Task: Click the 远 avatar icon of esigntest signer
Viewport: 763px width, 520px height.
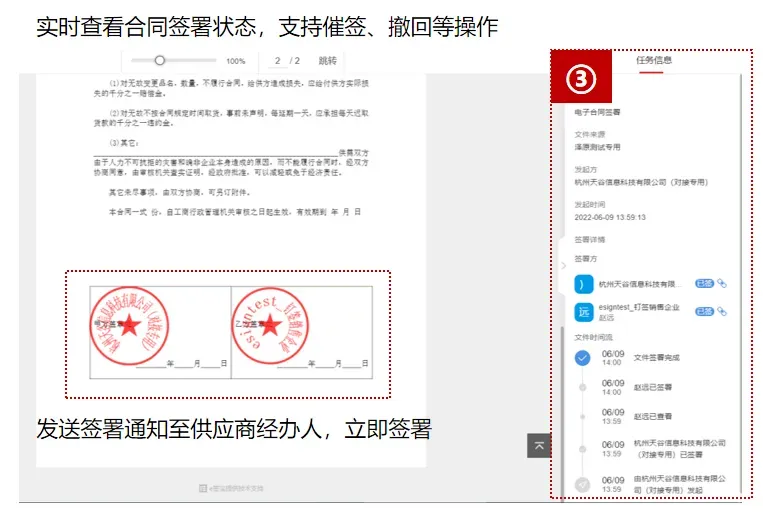Action: [x=583, y=312]
